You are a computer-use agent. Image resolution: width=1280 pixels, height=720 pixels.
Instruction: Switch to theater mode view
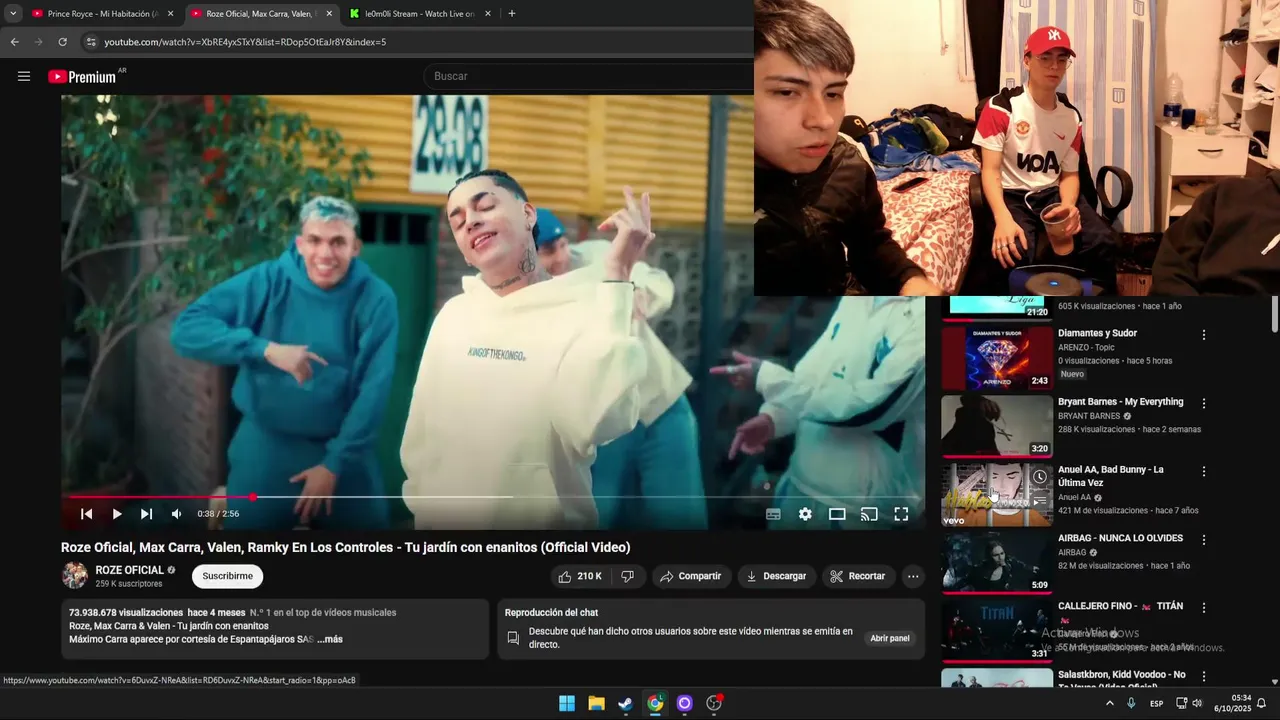pyautogui.click(x=837, y=514)
